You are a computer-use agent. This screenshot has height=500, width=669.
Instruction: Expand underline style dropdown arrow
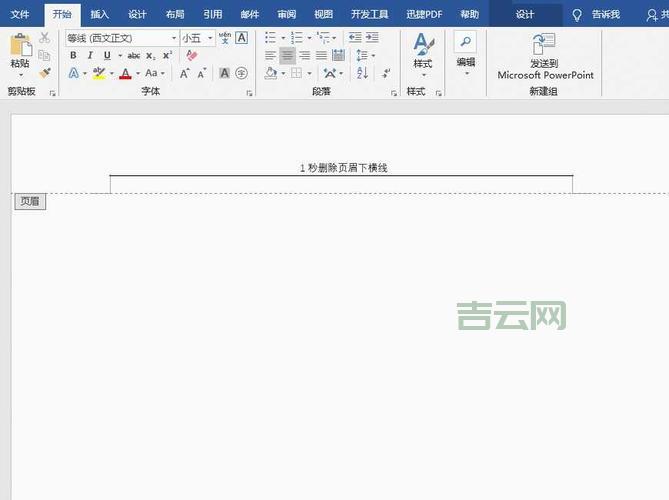pyautogui.click(x=120, y=56)
